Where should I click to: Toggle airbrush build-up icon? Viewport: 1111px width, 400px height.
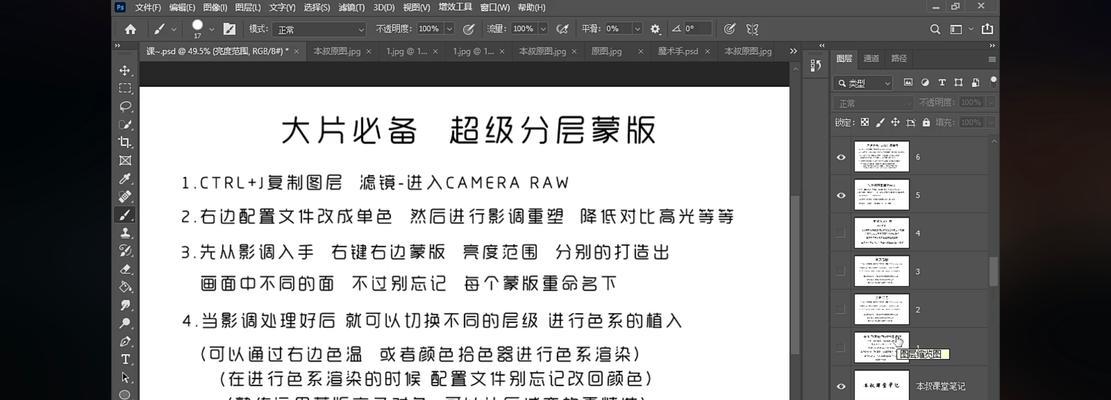tap(563, 29)
